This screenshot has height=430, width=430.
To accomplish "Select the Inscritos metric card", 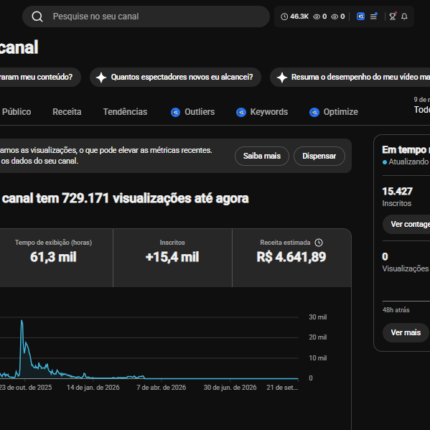I will [x=172, y=258].
